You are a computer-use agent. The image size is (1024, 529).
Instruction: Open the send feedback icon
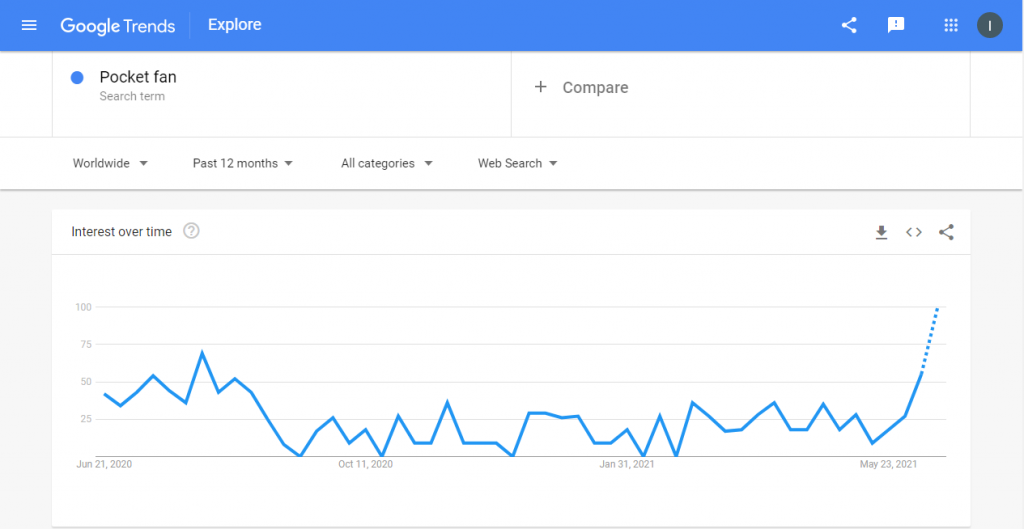896,25
